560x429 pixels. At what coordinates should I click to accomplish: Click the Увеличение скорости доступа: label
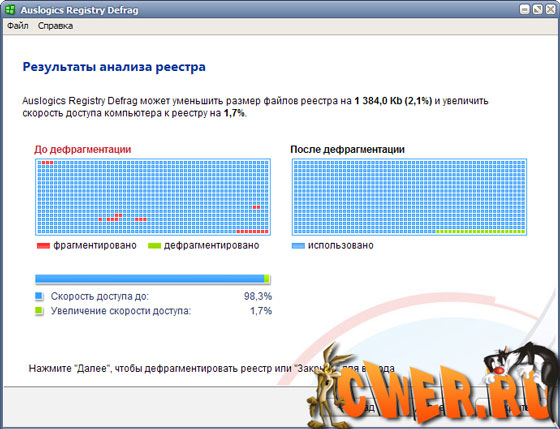click(x=121, y=311)
